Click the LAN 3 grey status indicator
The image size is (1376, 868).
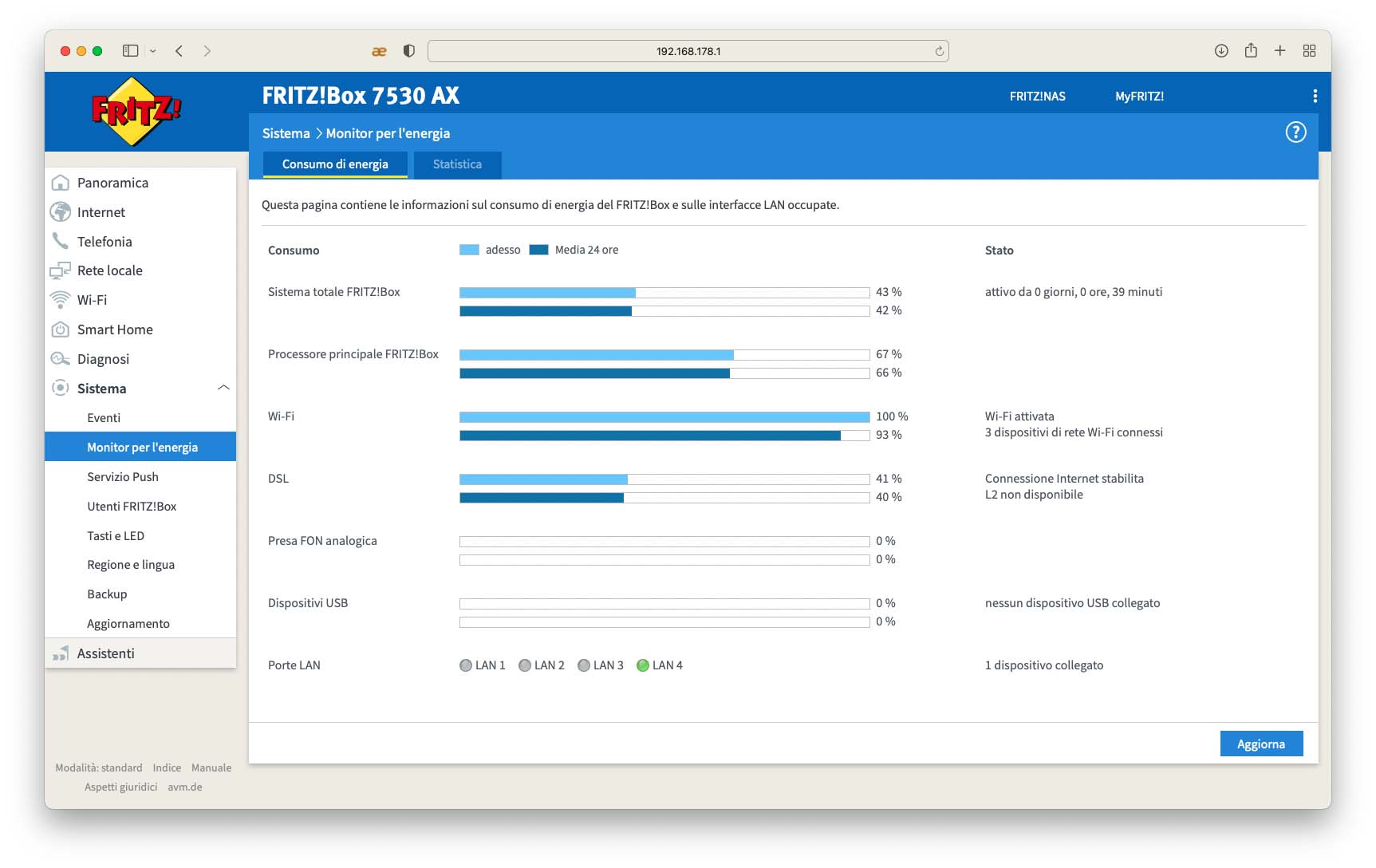tap(584, 665)
